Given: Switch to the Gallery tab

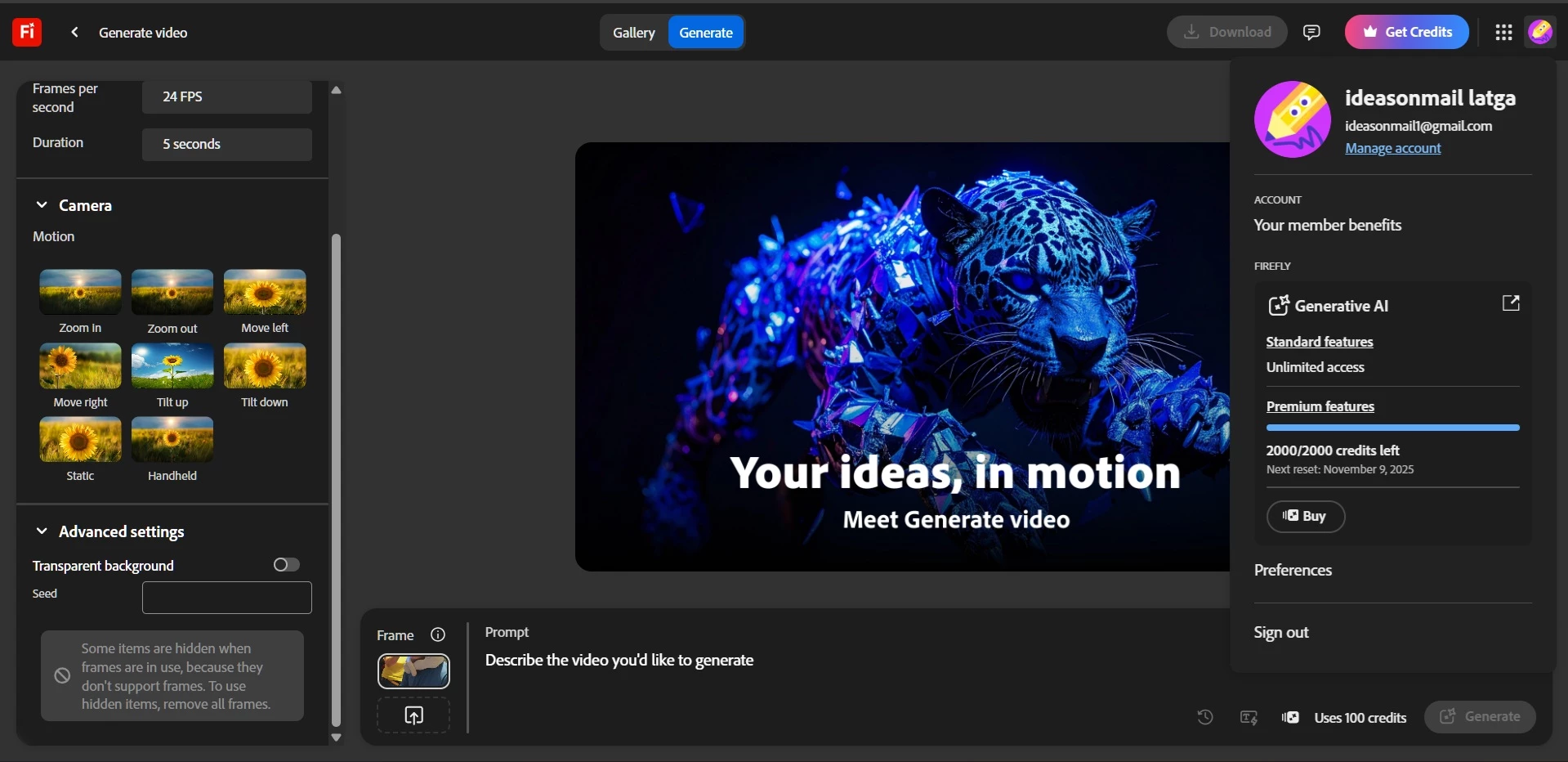Looking at the screenshot, I should [x=634, y=33].
